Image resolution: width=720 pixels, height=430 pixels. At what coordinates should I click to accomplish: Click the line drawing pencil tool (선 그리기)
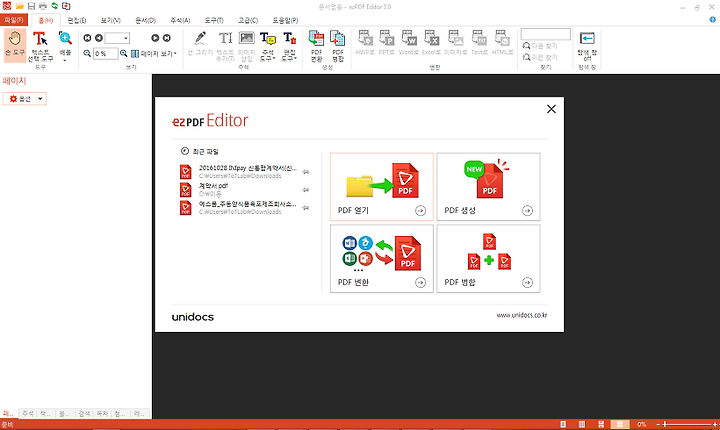point(200,44)
